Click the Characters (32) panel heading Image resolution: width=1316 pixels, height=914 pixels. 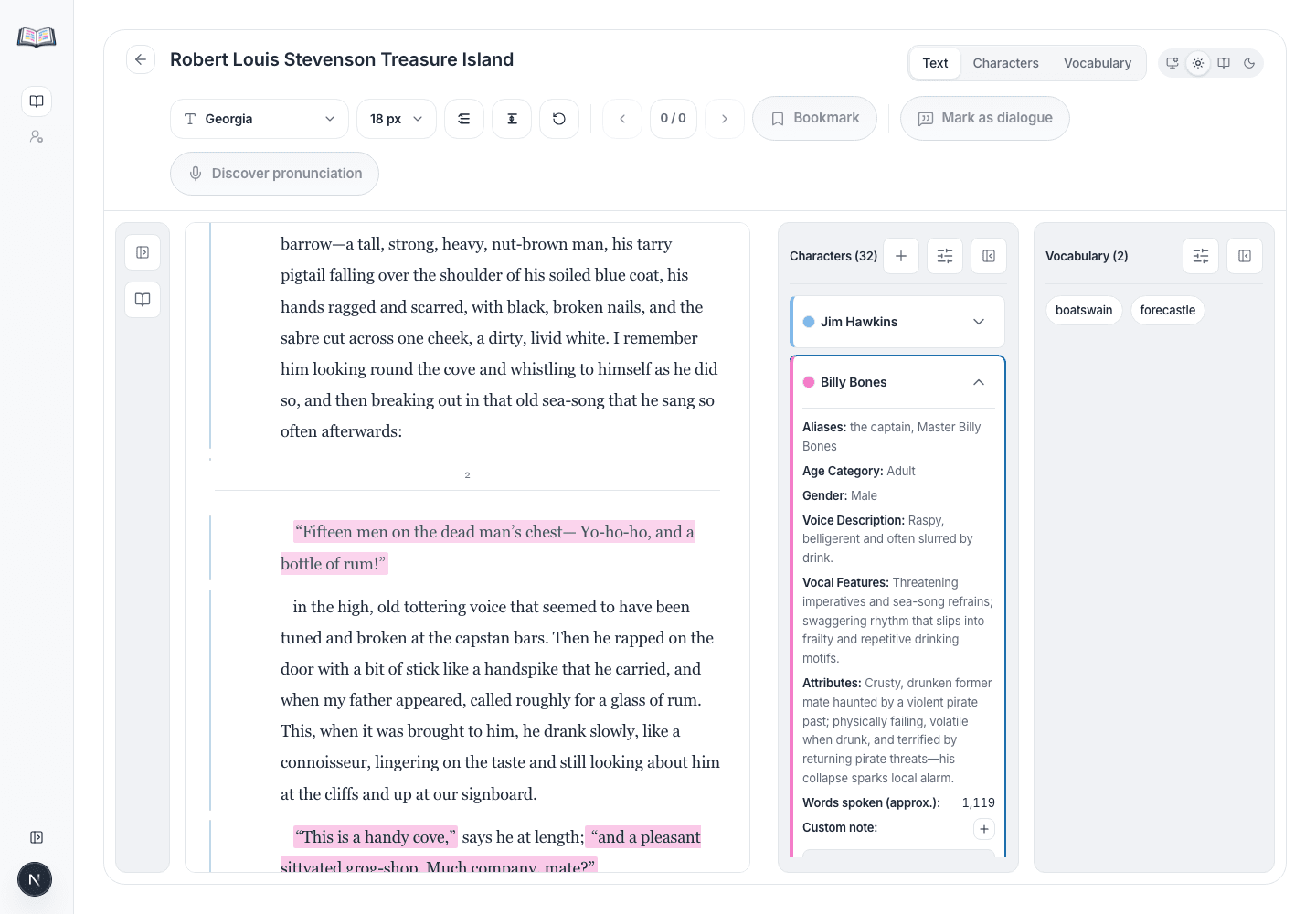[833, 256]
